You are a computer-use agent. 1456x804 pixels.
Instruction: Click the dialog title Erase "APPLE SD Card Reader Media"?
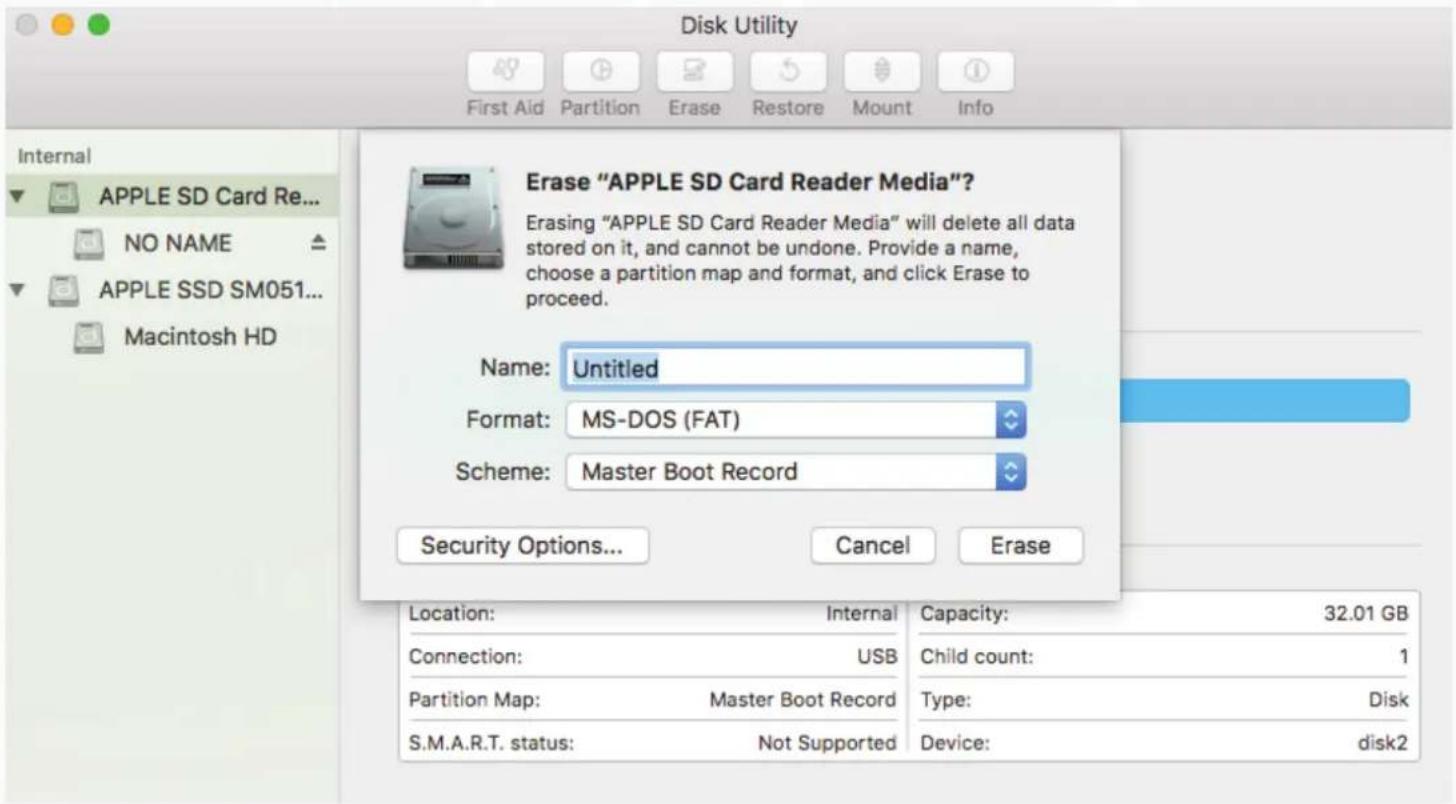point(750,184)
